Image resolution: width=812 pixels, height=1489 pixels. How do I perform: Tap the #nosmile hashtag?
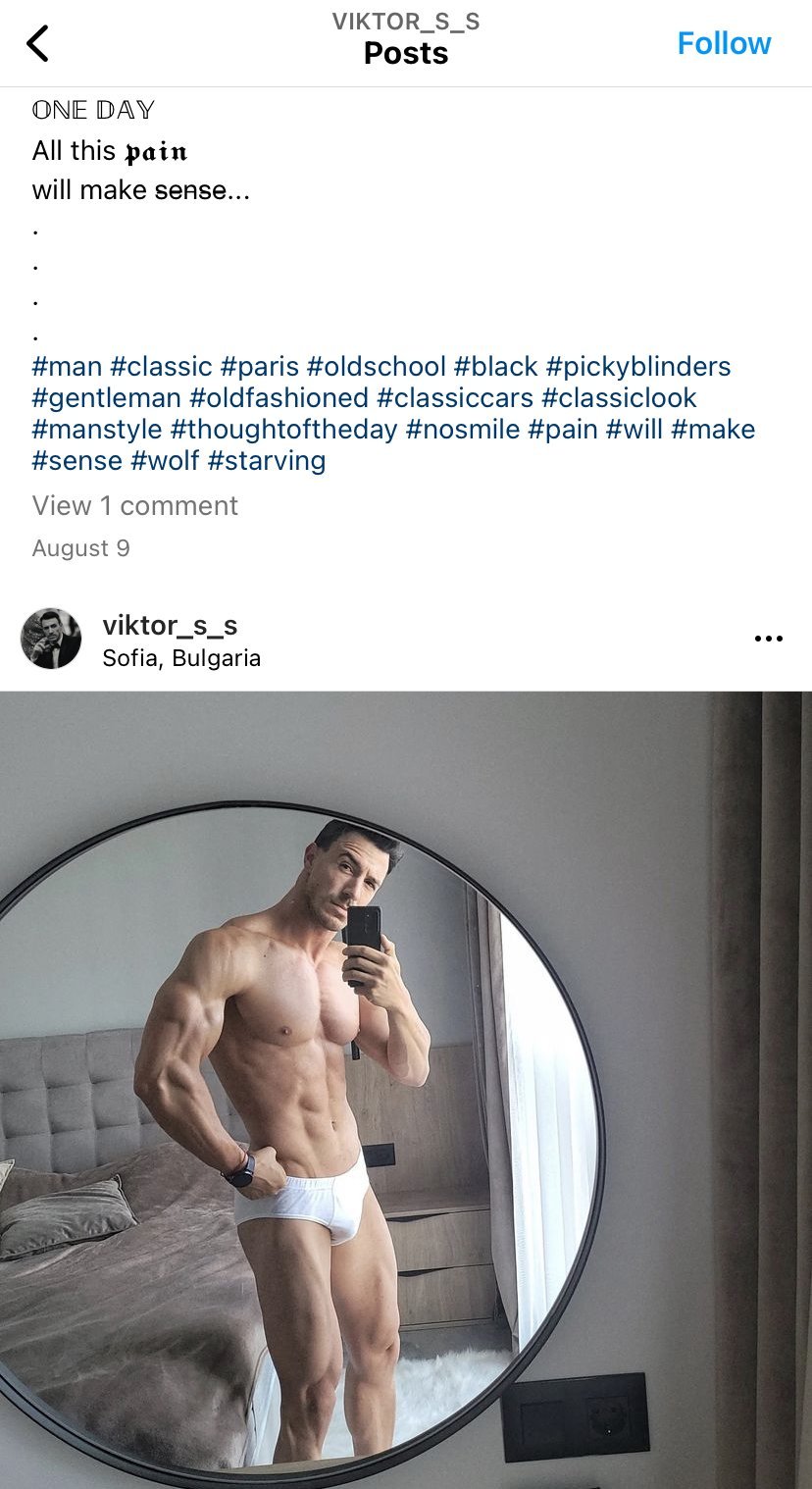463,429
